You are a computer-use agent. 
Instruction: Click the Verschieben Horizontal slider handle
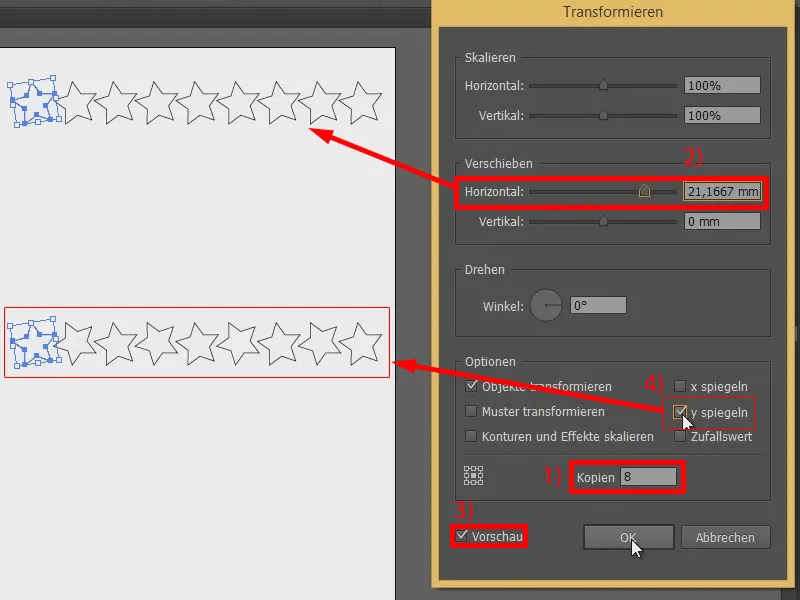[644, 190]
